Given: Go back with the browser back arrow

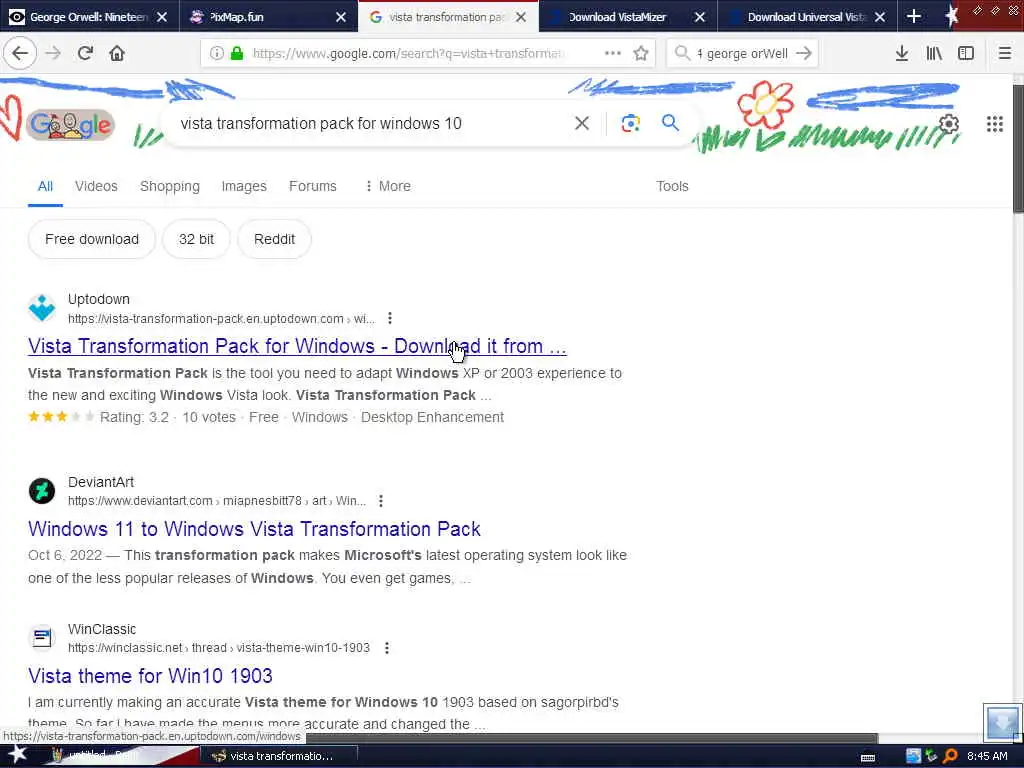Looking at the screenshot, I should point(20,53).
